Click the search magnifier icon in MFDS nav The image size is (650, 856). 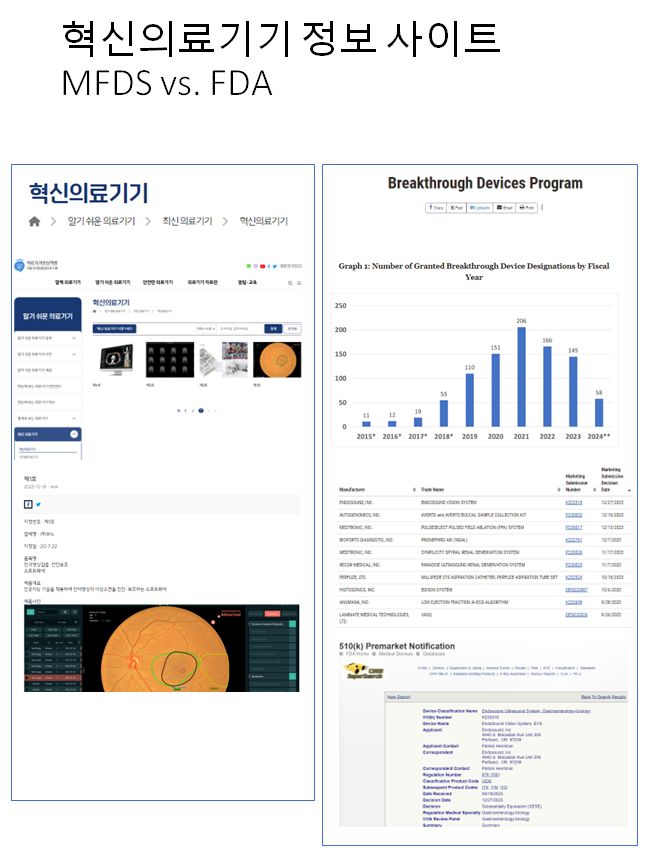[x=290, y=283]
